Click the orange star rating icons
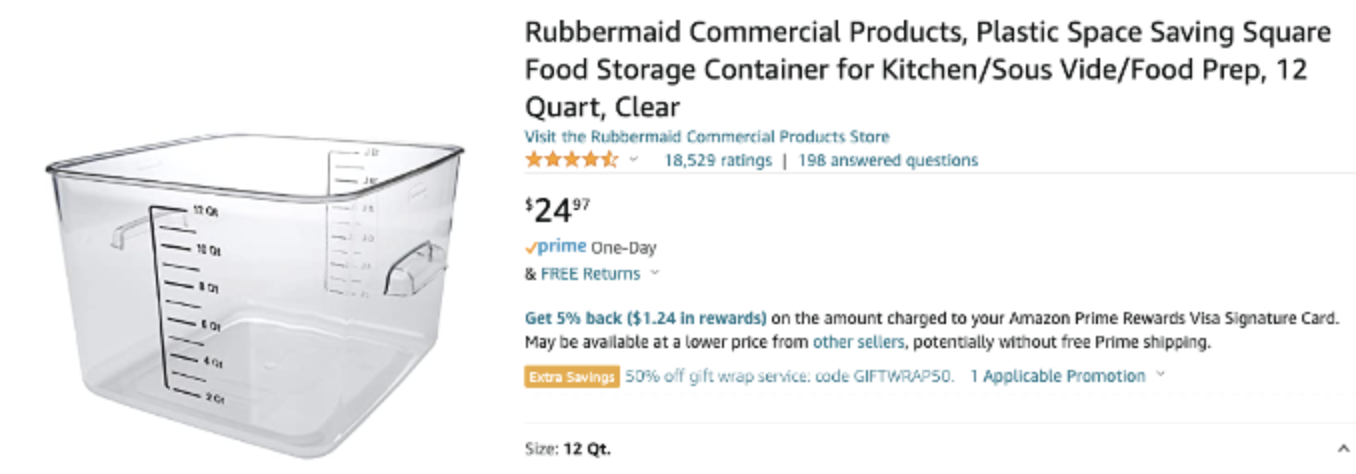Viewport: 1356px width, 474px height. coord(571,160)
